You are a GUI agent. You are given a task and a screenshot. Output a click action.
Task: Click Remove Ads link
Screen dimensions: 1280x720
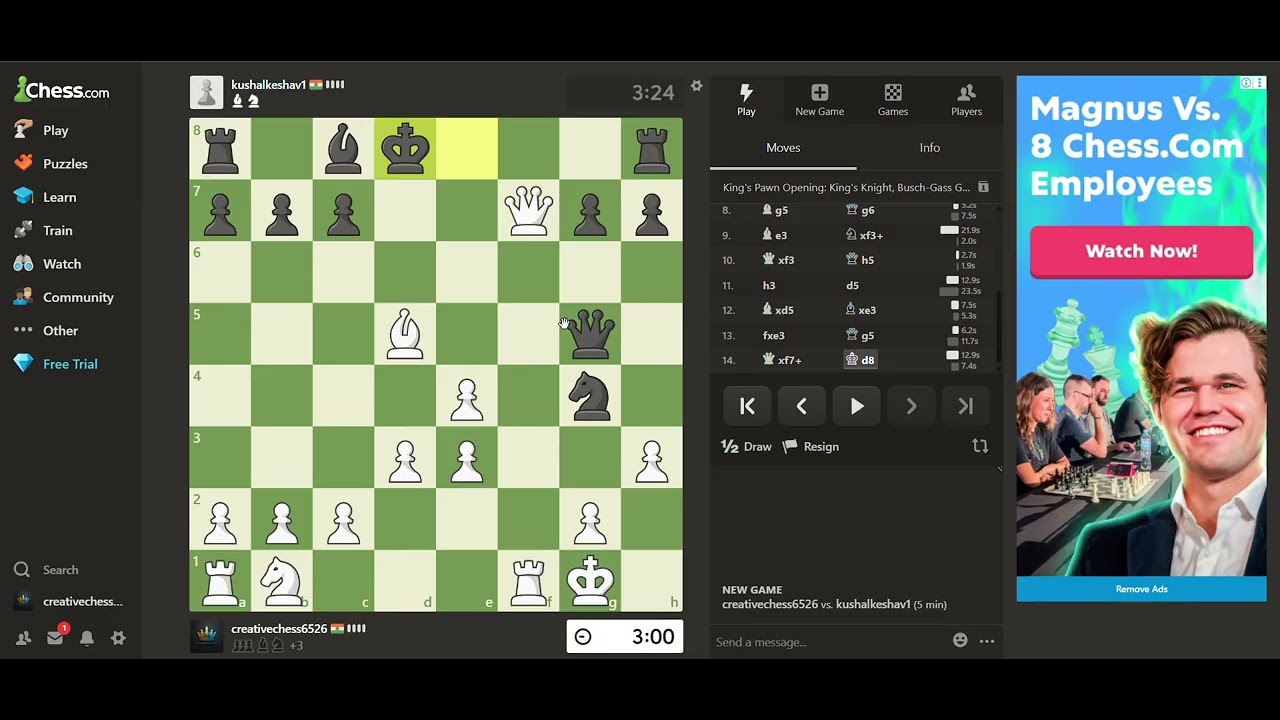[1141, 589]
